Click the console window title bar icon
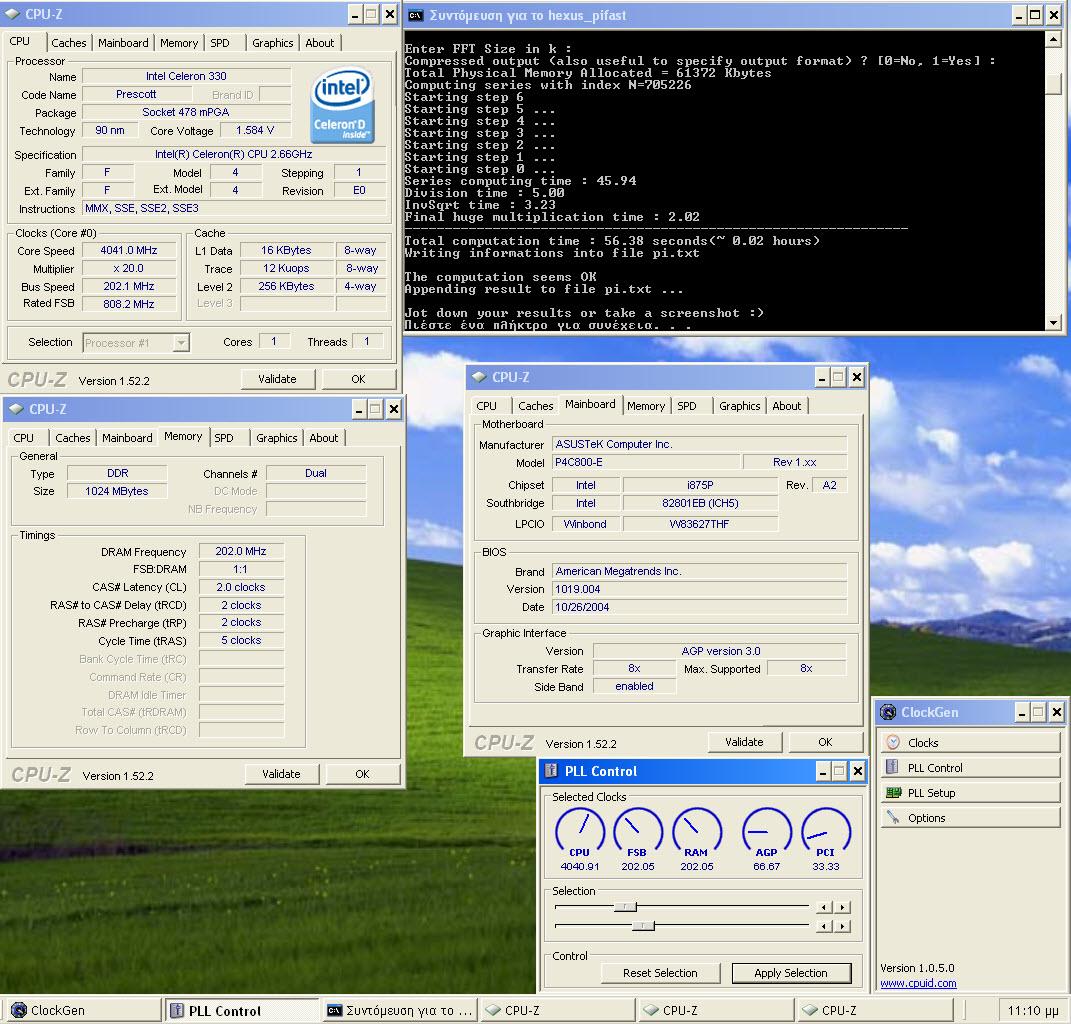 point(415,15)
